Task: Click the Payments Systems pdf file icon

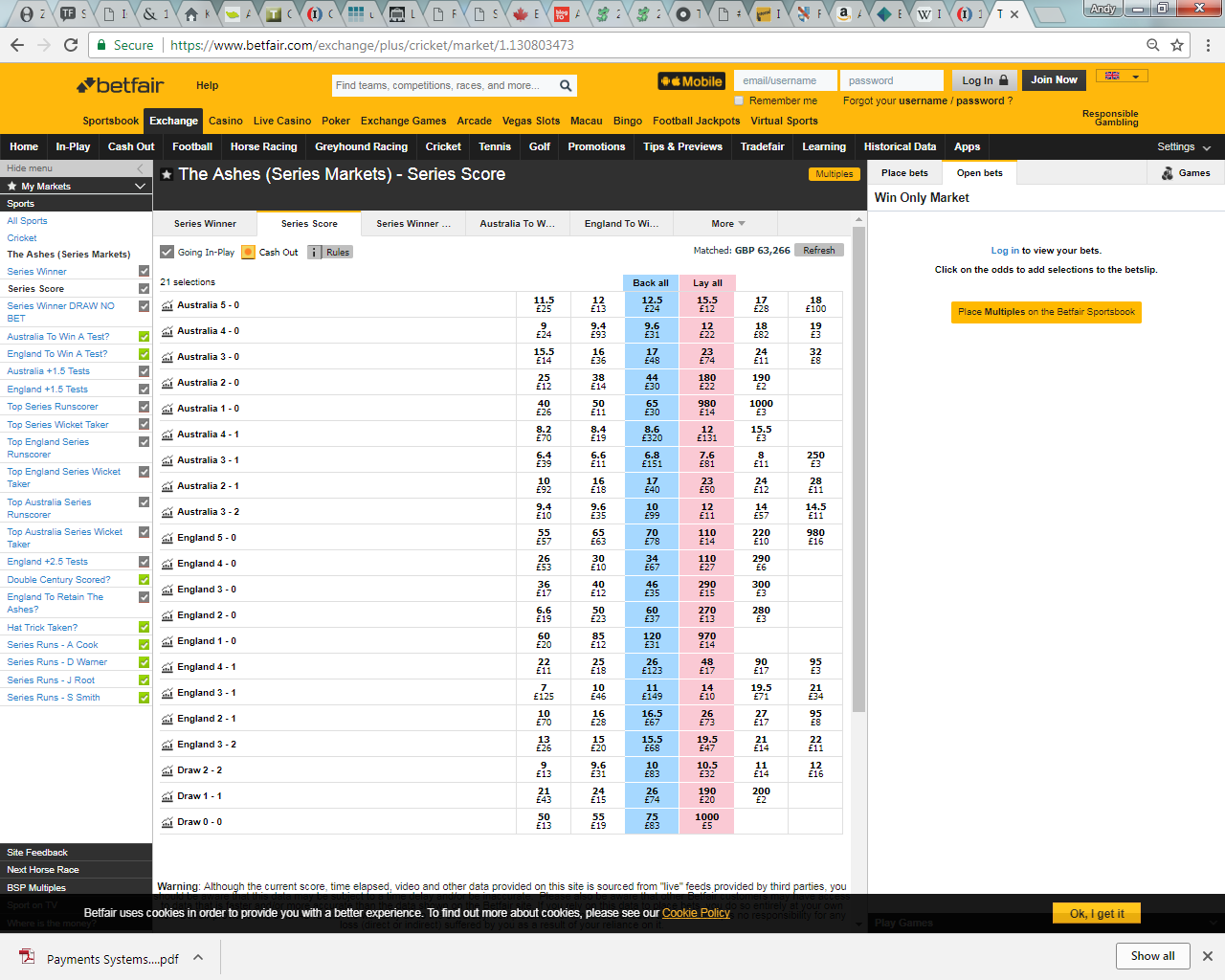Action: (x=28, y=958)
